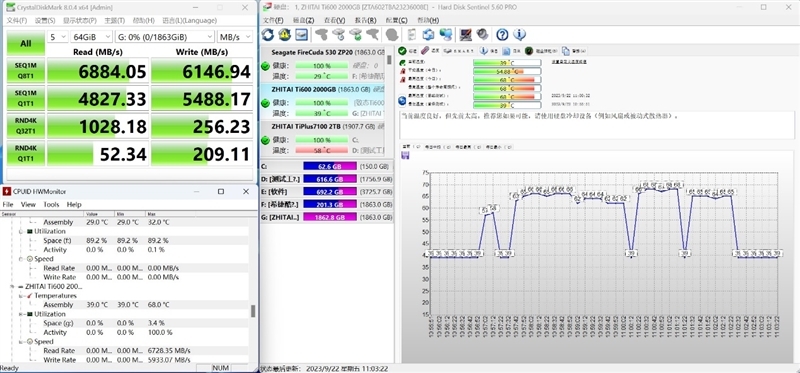
Task: Click the E: partition bar showing 692.2 GB
Action: tap(329, 191)
